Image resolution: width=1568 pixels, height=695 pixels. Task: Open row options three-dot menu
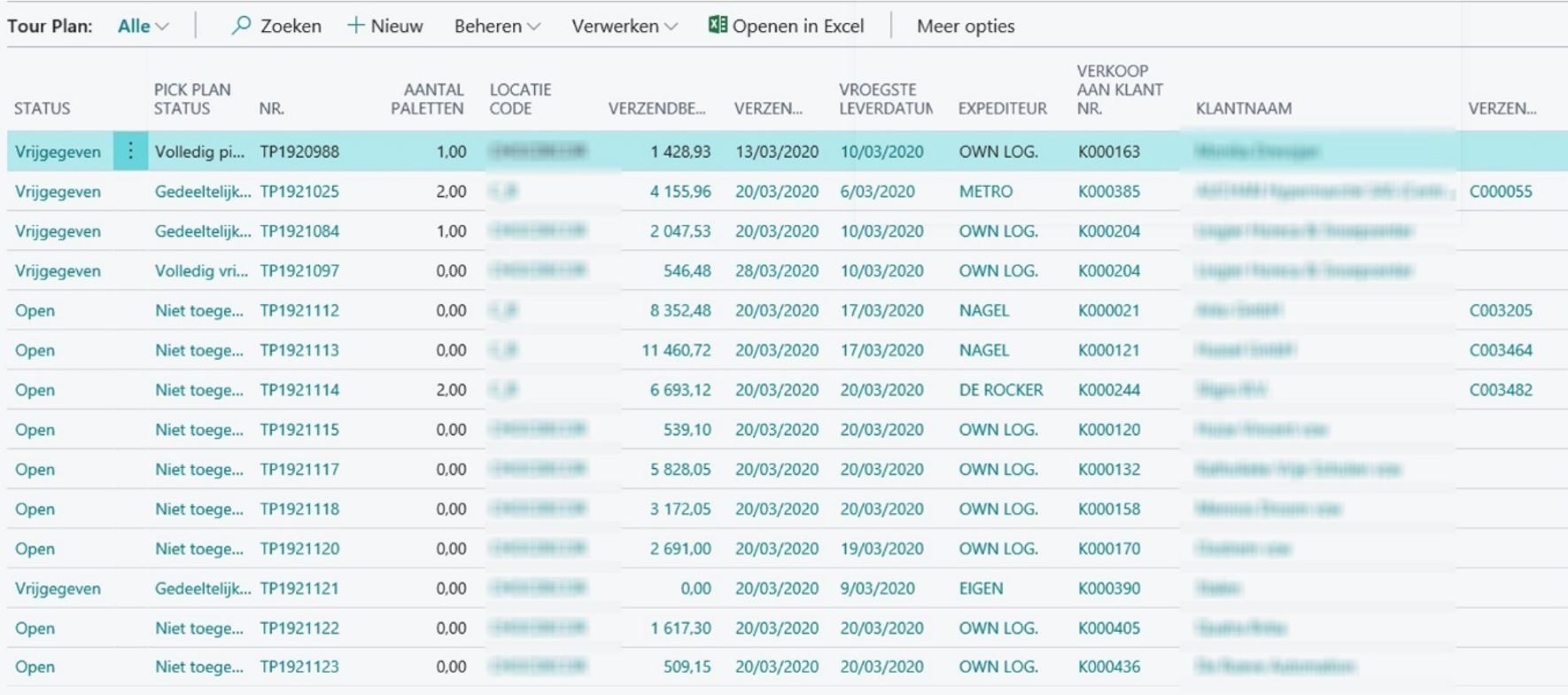(130, 152)
